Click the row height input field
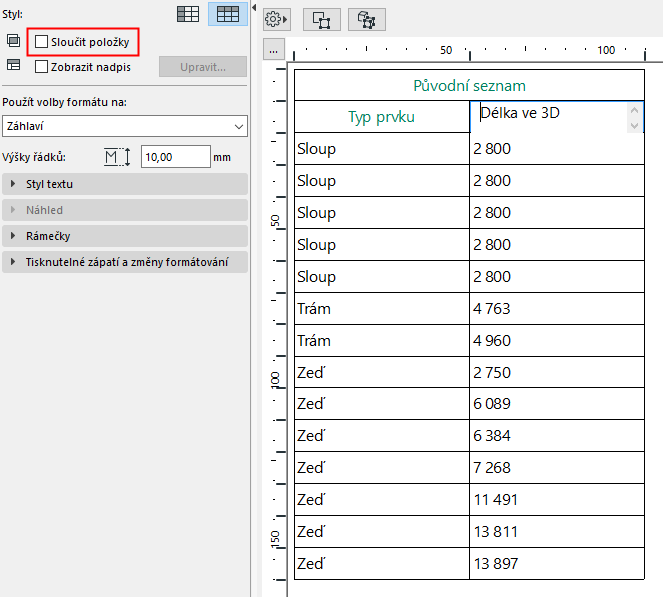This screenshot has width=663, height=597. (x=175, y=157)
